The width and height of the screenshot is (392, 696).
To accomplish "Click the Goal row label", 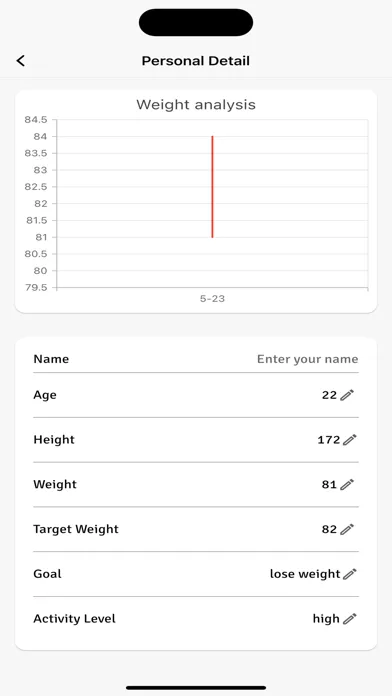I will pyautogui.click(x=48, y=574).
